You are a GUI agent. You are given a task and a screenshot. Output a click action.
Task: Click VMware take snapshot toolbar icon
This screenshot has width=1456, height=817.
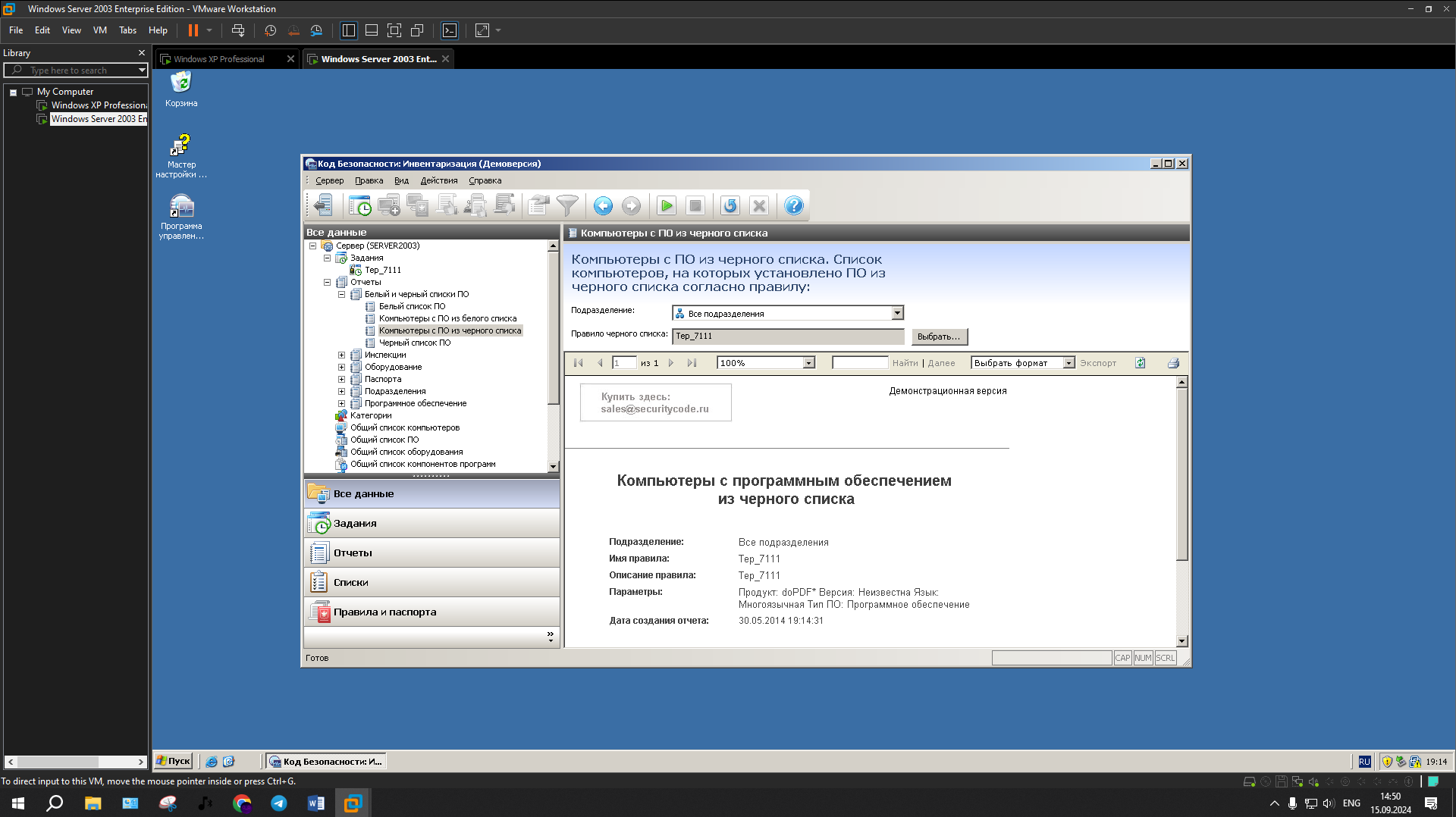(x=270, y=30)
